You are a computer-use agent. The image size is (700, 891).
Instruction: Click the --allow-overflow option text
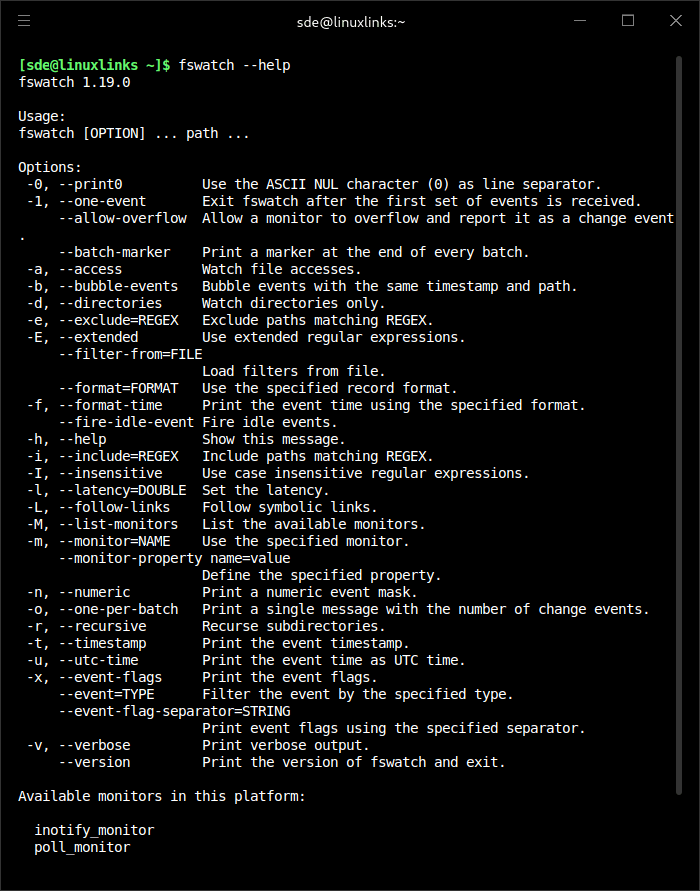pyautogui.click(x=122, y=218)
